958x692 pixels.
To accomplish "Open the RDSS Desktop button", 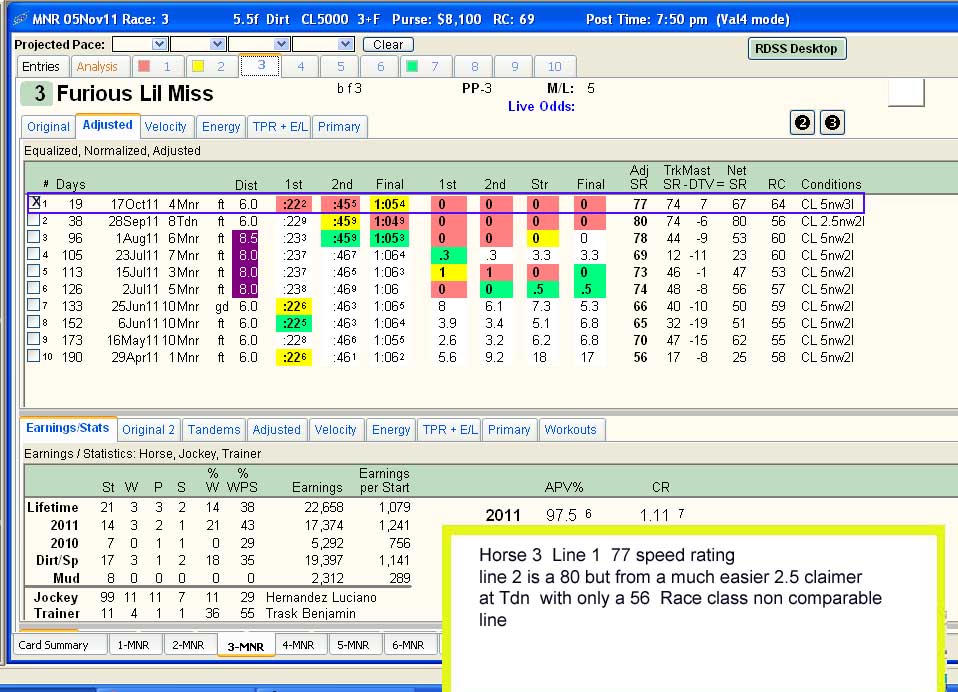I will [797, 49].
